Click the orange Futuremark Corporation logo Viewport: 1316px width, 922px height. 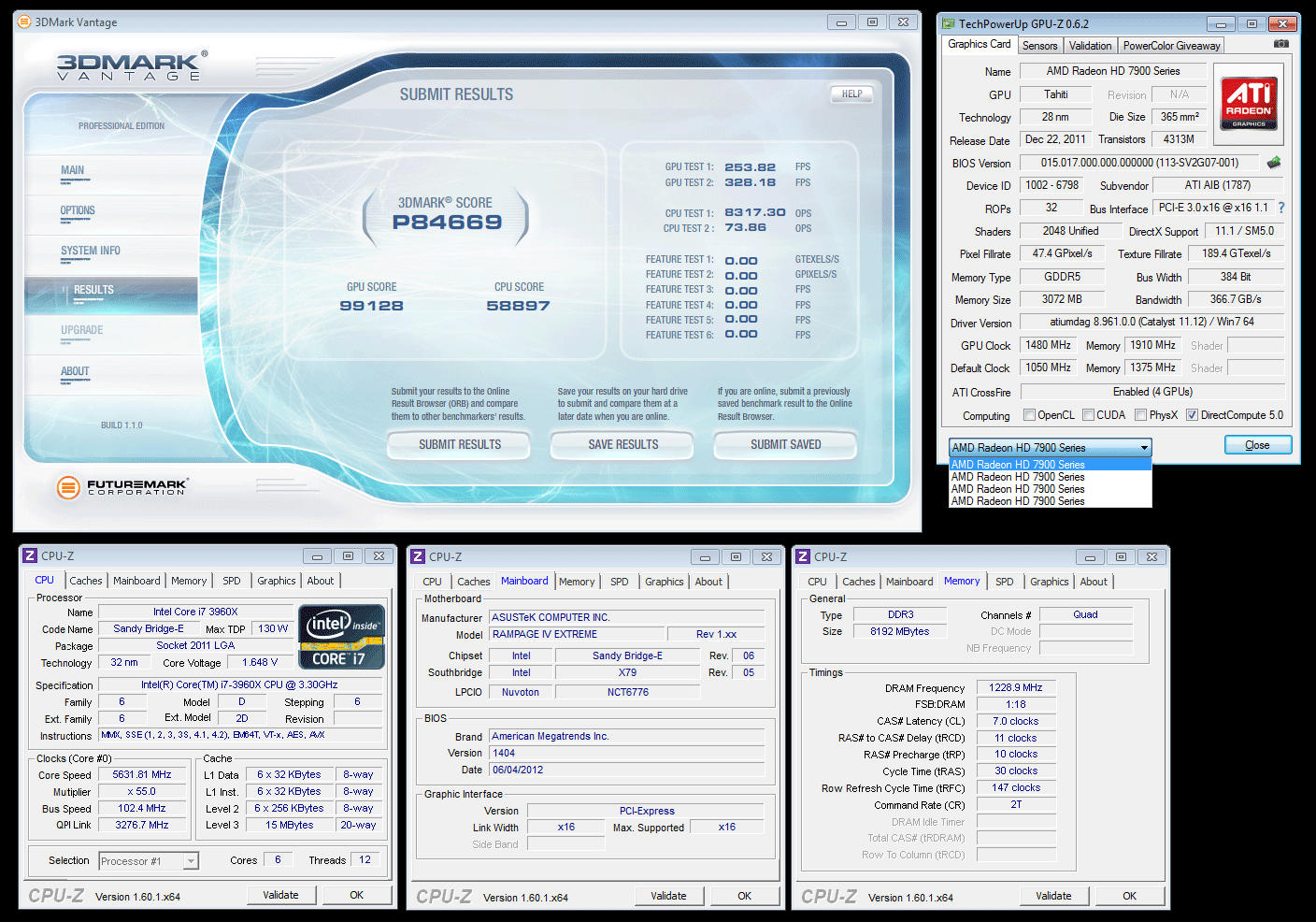(x=122, y=487)
